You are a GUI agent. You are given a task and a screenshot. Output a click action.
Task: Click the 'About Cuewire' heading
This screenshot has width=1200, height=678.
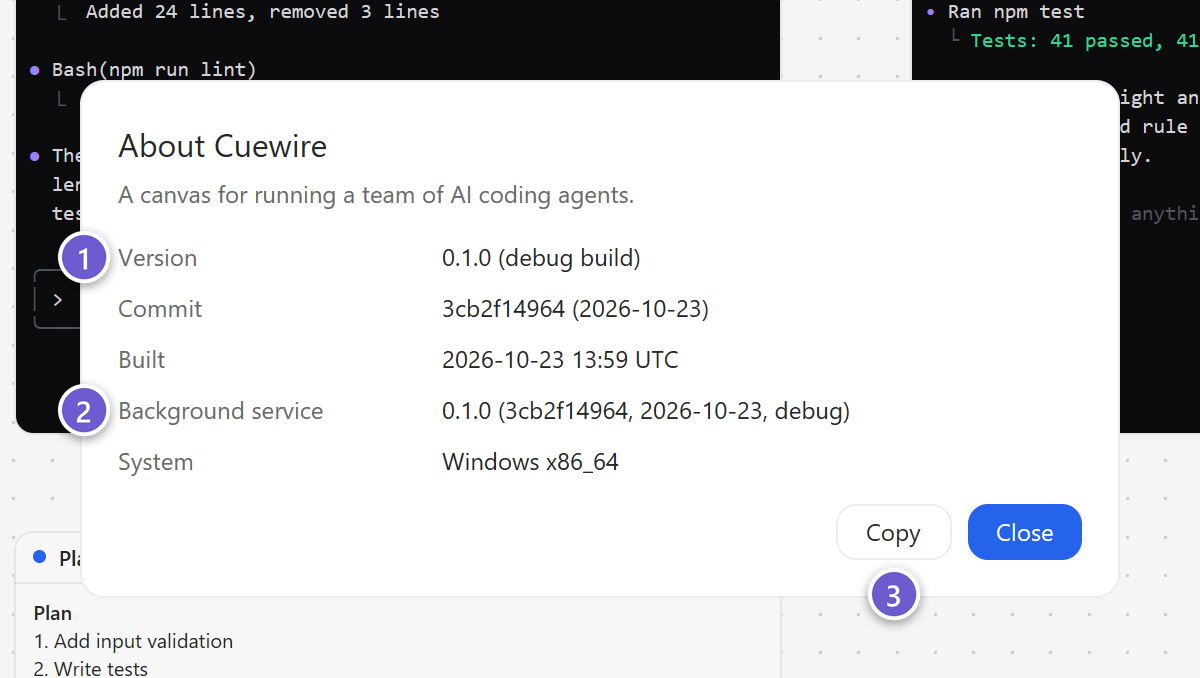coord(222,146)
